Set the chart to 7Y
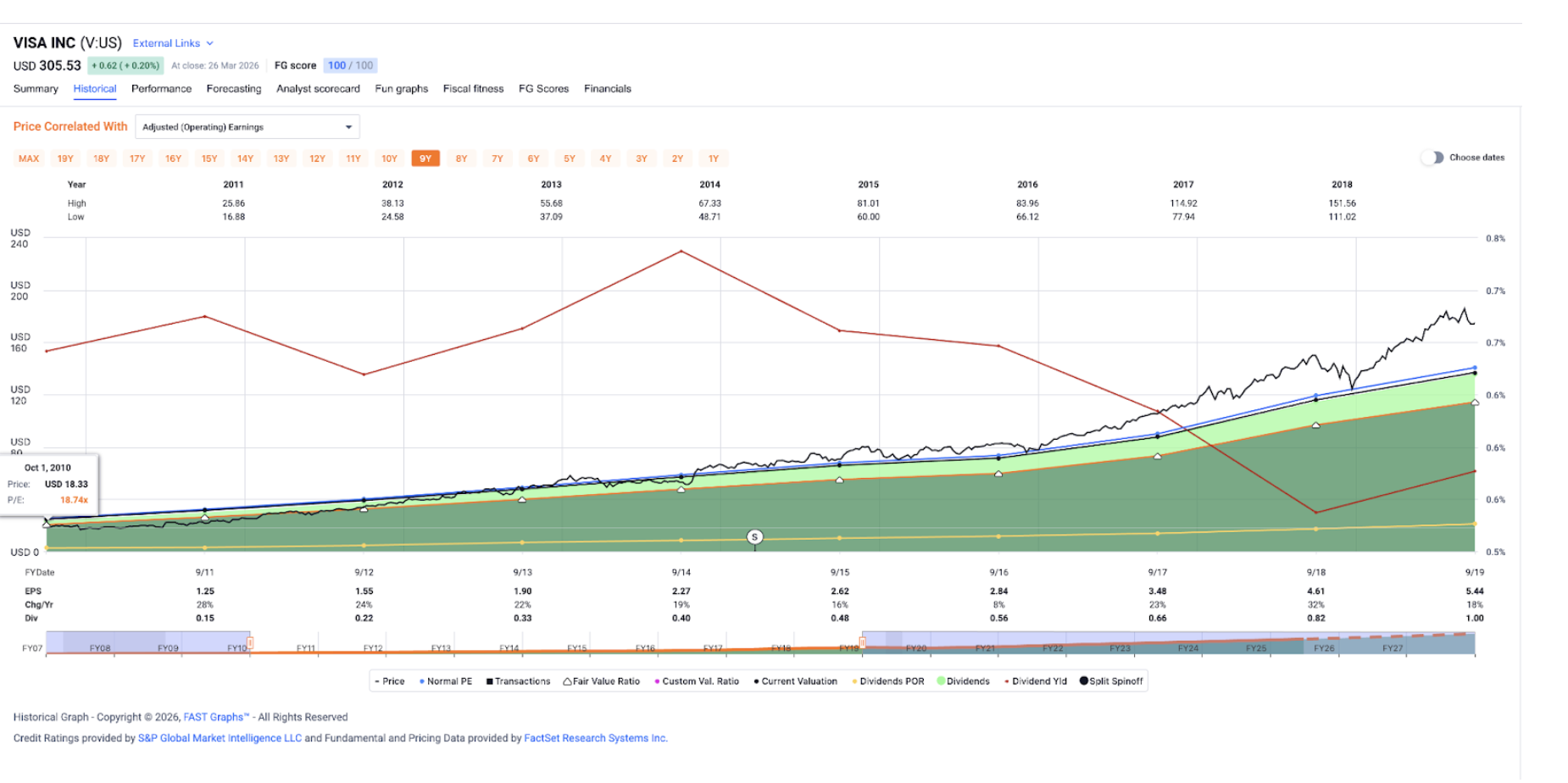This screenshot has width=1568, height=783. pos(498,158)
